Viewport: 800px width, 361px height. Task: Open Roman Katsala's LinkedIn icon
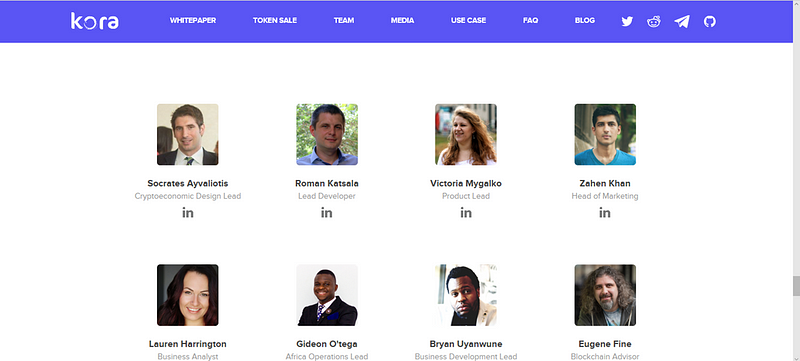(327, 213)
